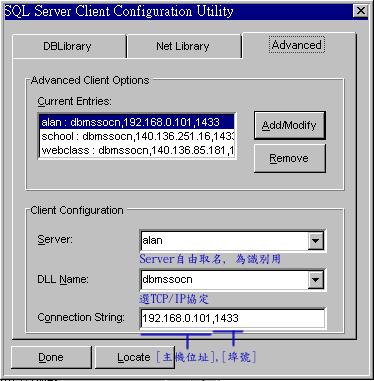Click the Done button

coord(51,357)
